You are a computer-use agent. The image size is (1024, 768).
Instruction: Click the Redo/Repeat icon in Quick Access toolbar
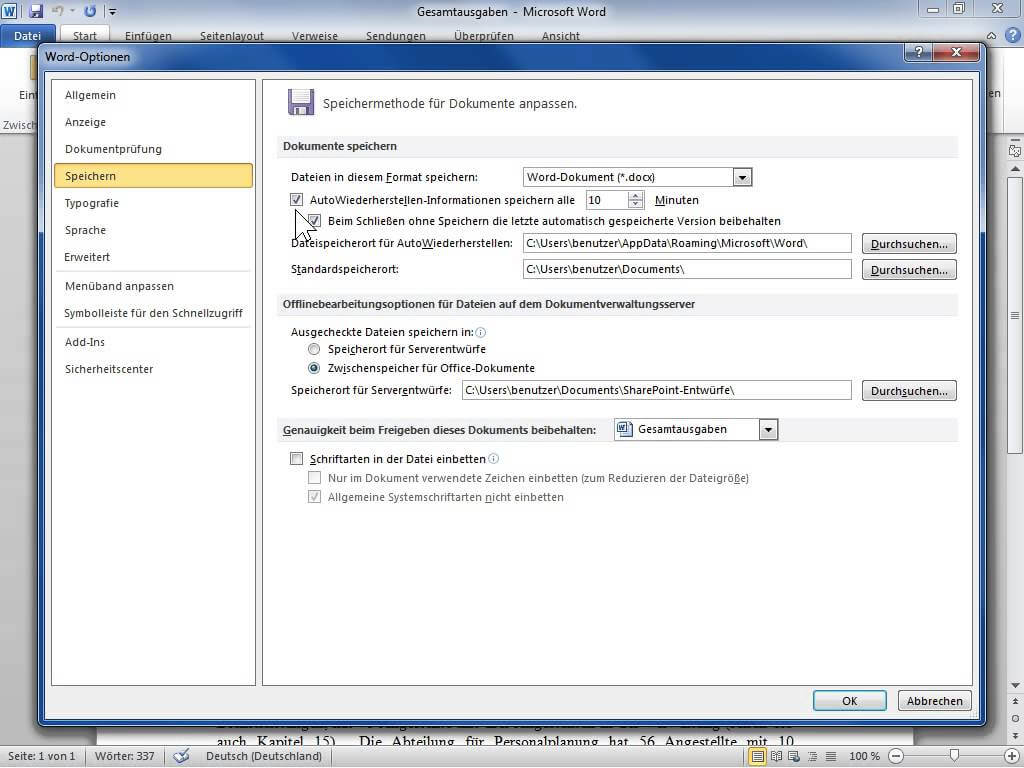tap(90, 11)
